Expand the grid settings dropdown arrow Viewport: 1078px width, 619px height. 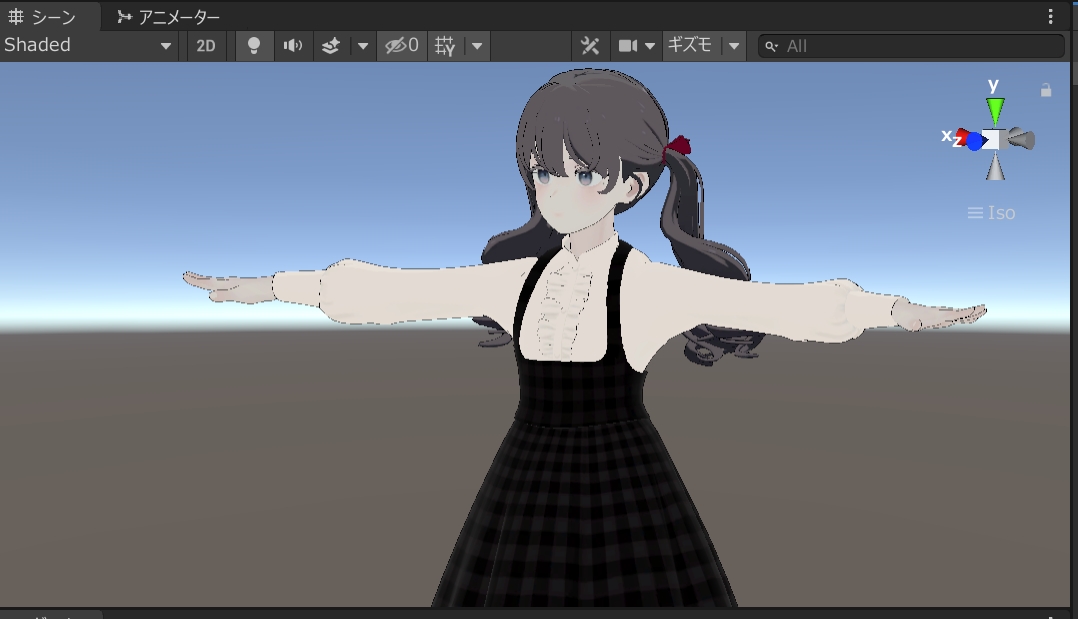(x=478, y=46)
